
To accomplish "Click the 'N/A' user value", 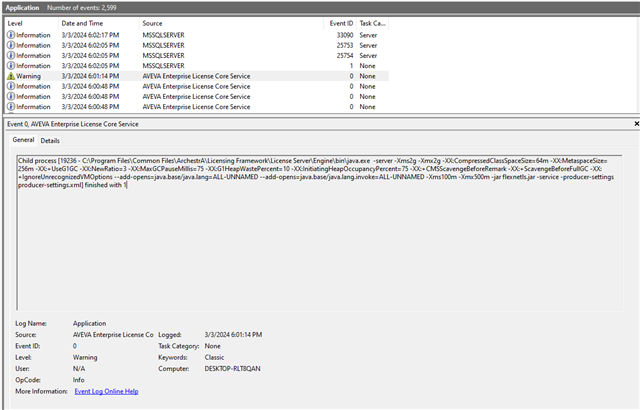I will click(x=79, y=368).
